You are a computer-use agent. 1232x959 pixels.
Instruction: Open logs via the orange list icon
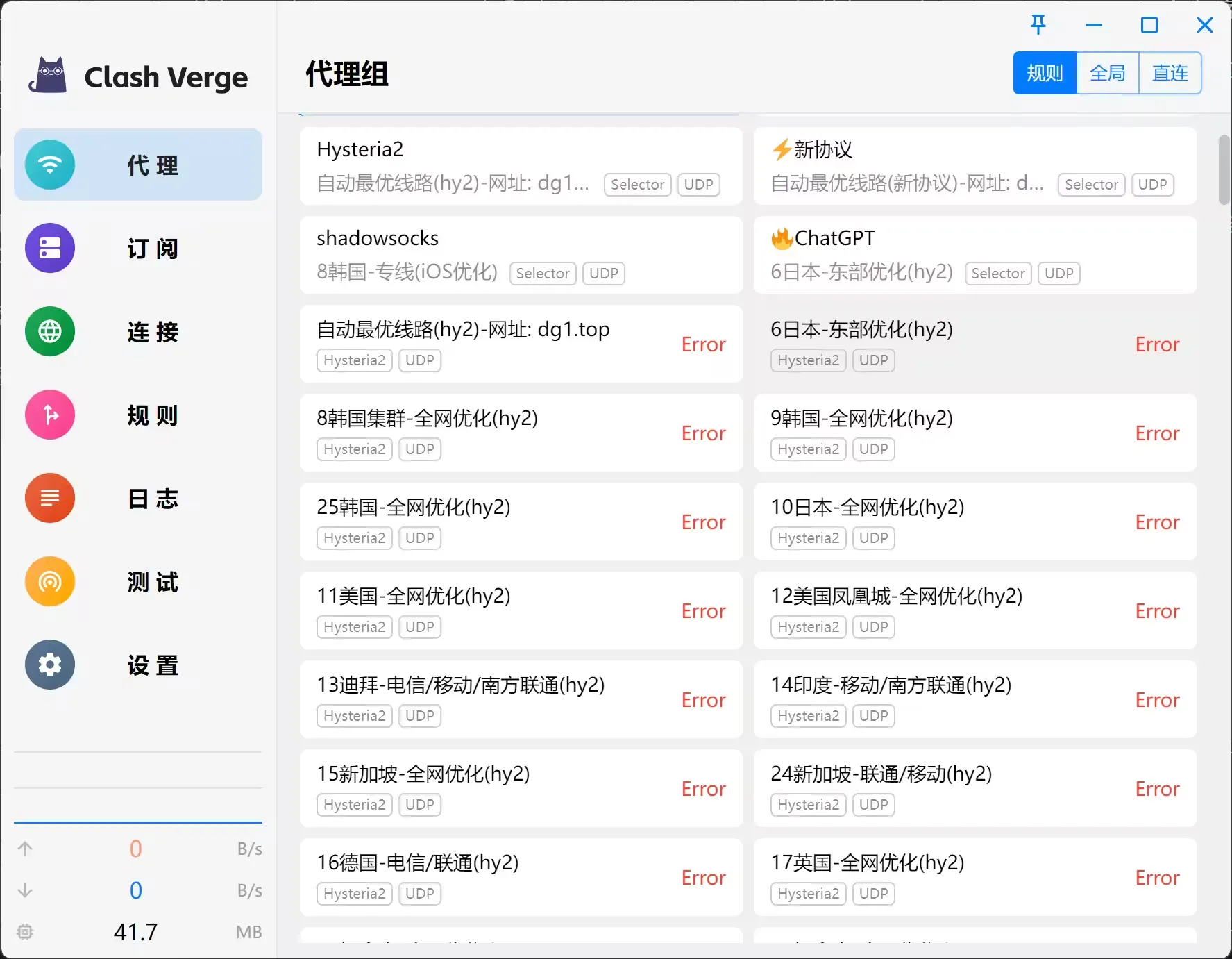[50, 499]
